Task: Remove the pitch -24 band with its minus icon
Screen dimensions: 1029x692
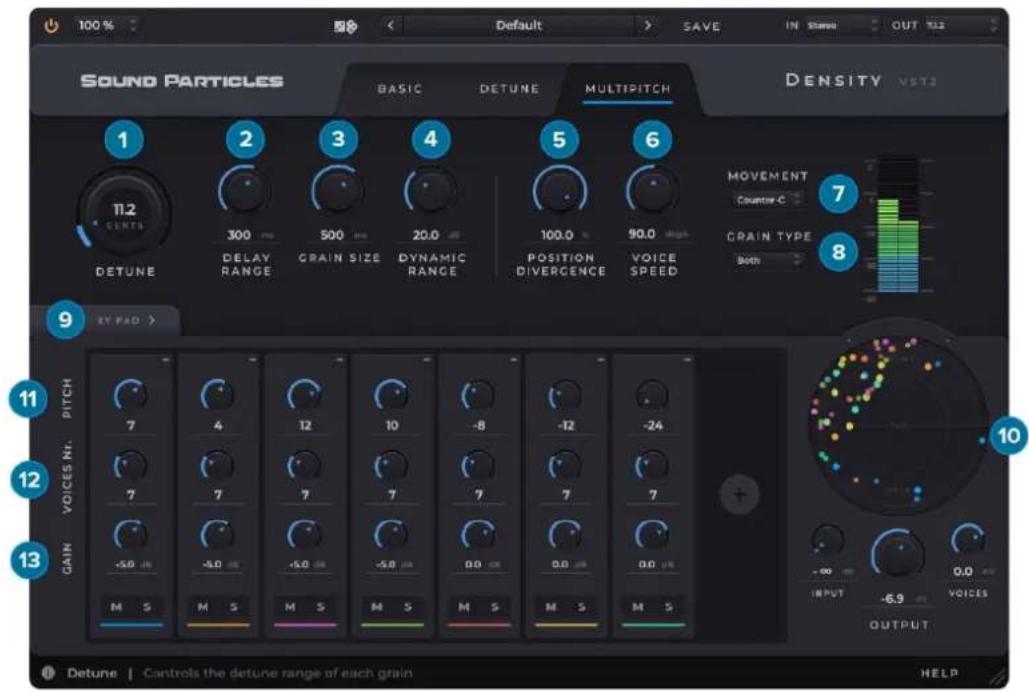Action: click(x=687, y=360)
